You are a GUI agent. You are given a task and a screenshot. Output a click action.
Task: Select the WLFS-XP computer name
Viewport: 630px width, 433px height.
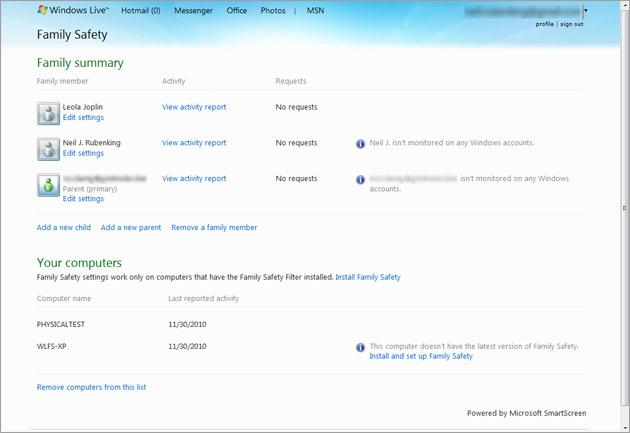coord(51,346)
